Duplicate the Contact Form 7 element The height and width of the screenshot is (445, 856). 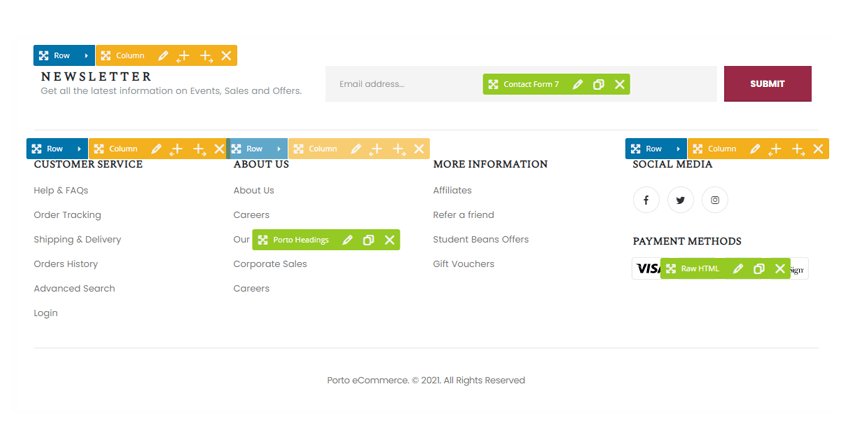click(599, 85)
